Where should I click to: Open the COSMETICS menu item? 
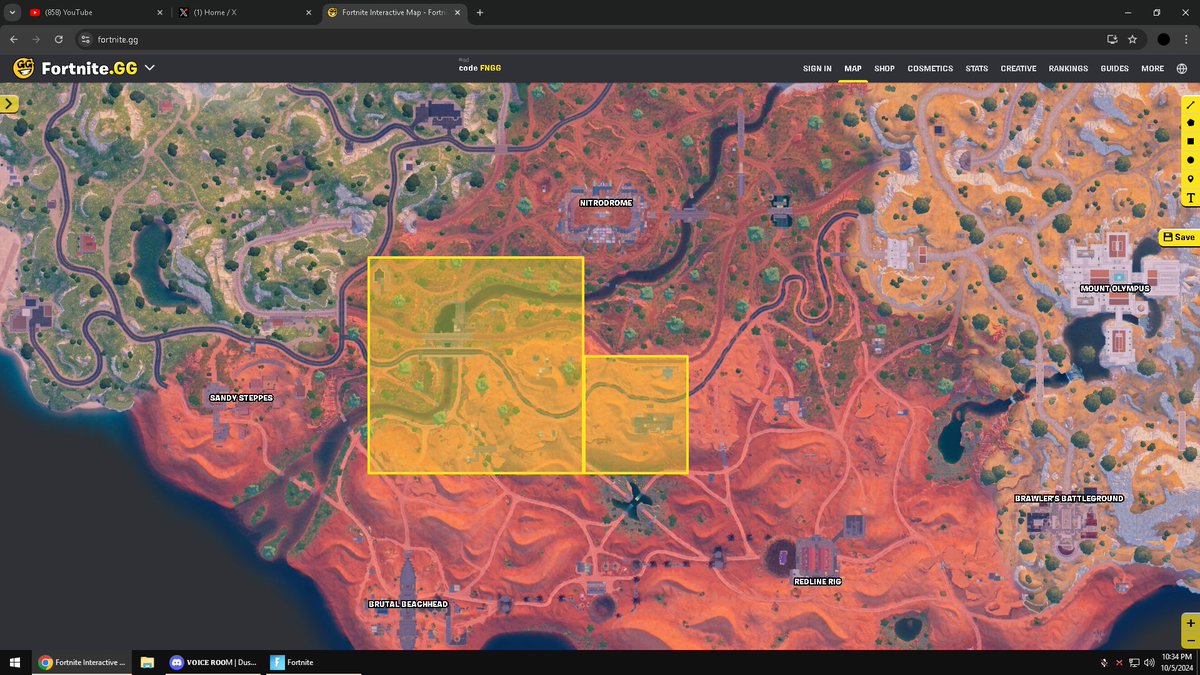click(930, 69)
